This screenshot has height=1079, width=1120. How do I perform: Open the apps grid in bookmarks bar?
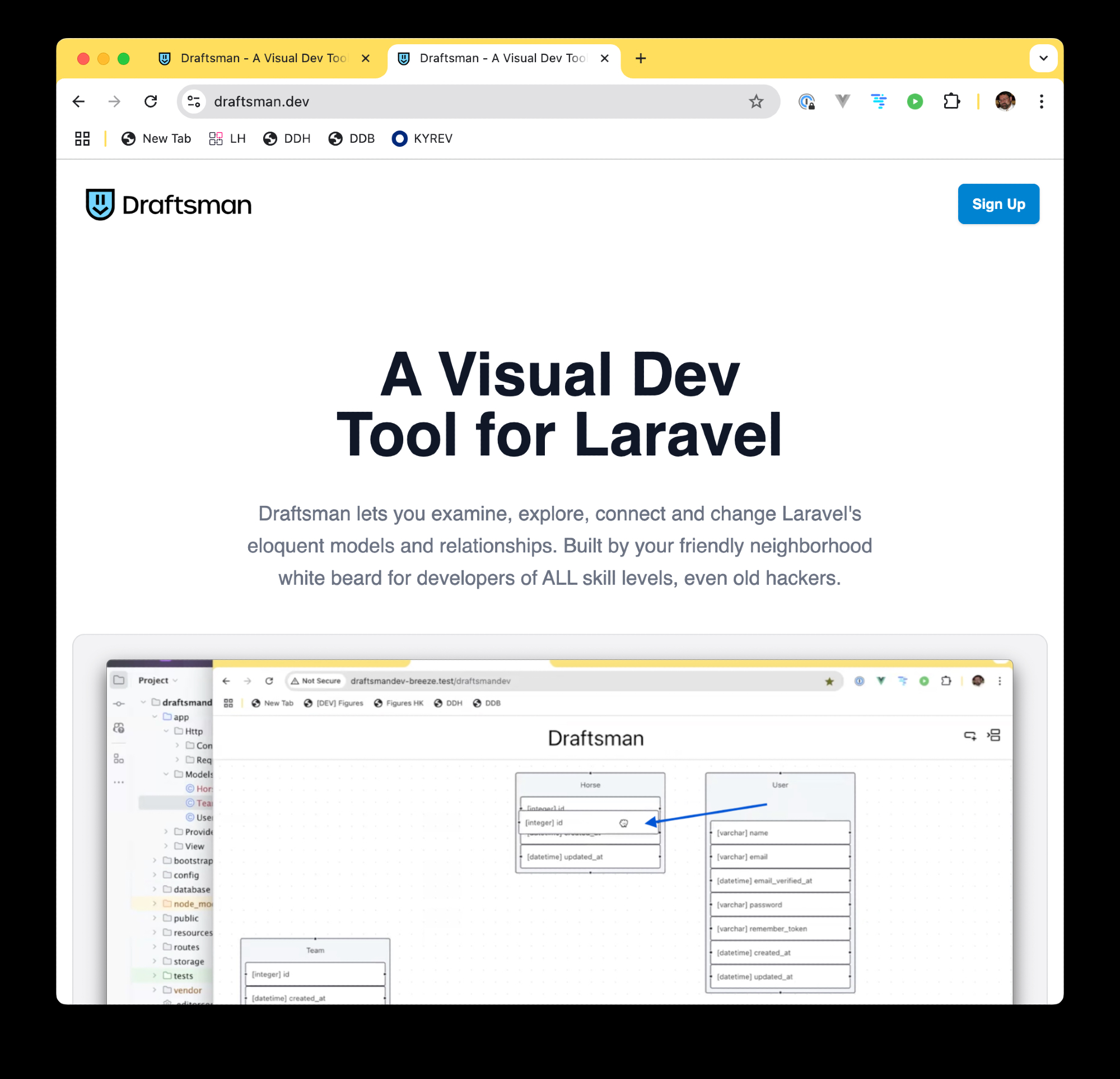click(x=82, y=139)
